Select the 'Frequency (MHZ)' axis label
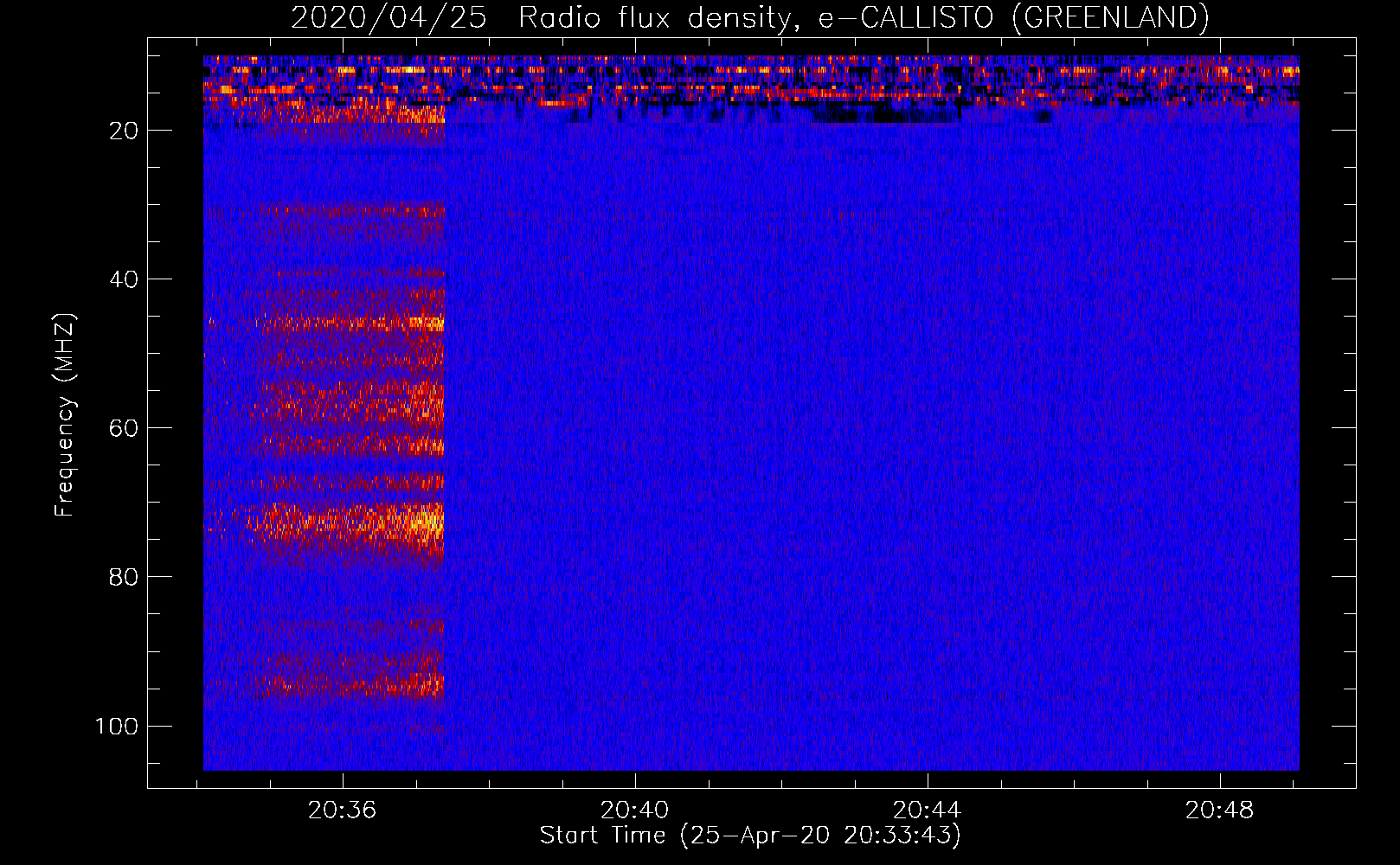Viewport: 1400px width, 865px height. tap(65, 414)
